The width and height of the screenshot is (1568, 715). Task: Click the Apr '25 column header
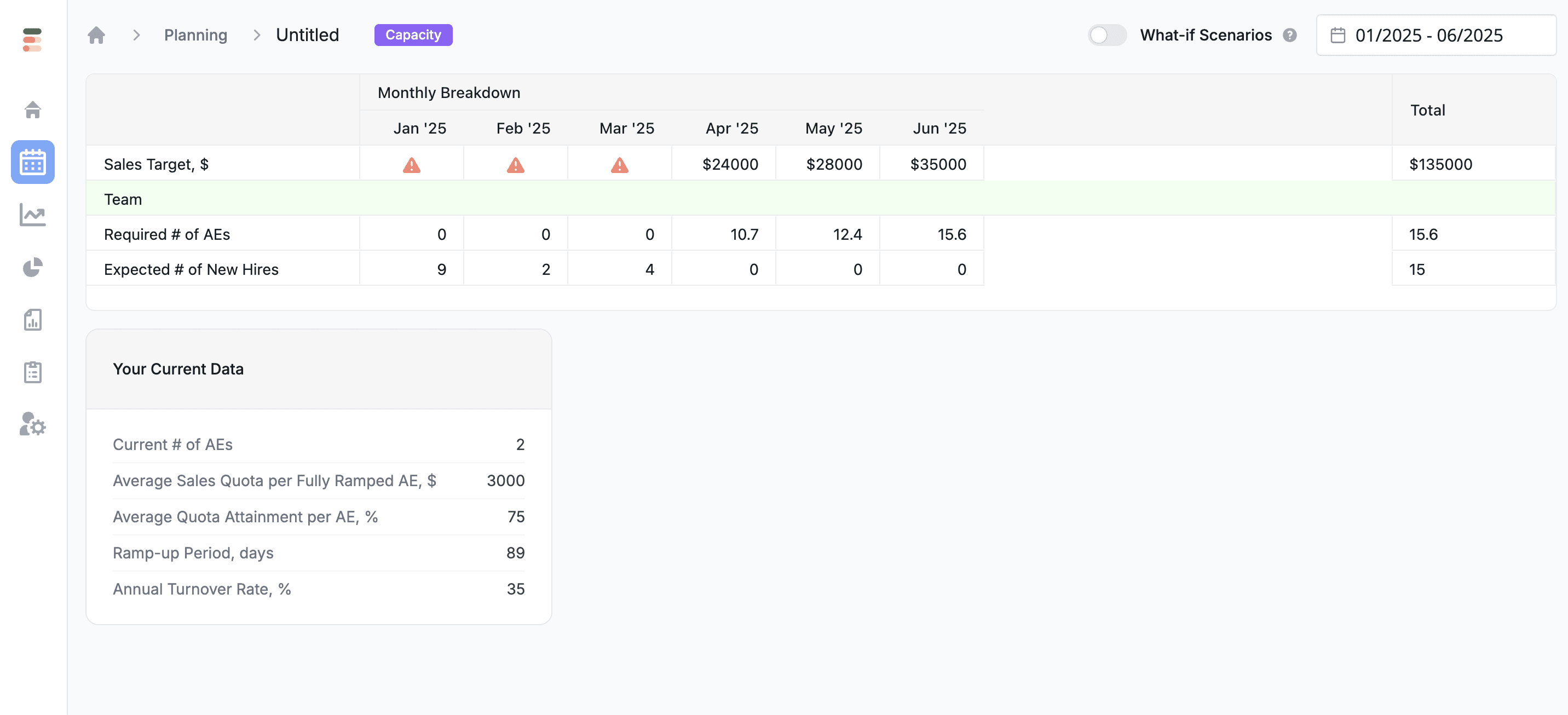(731, 129)
